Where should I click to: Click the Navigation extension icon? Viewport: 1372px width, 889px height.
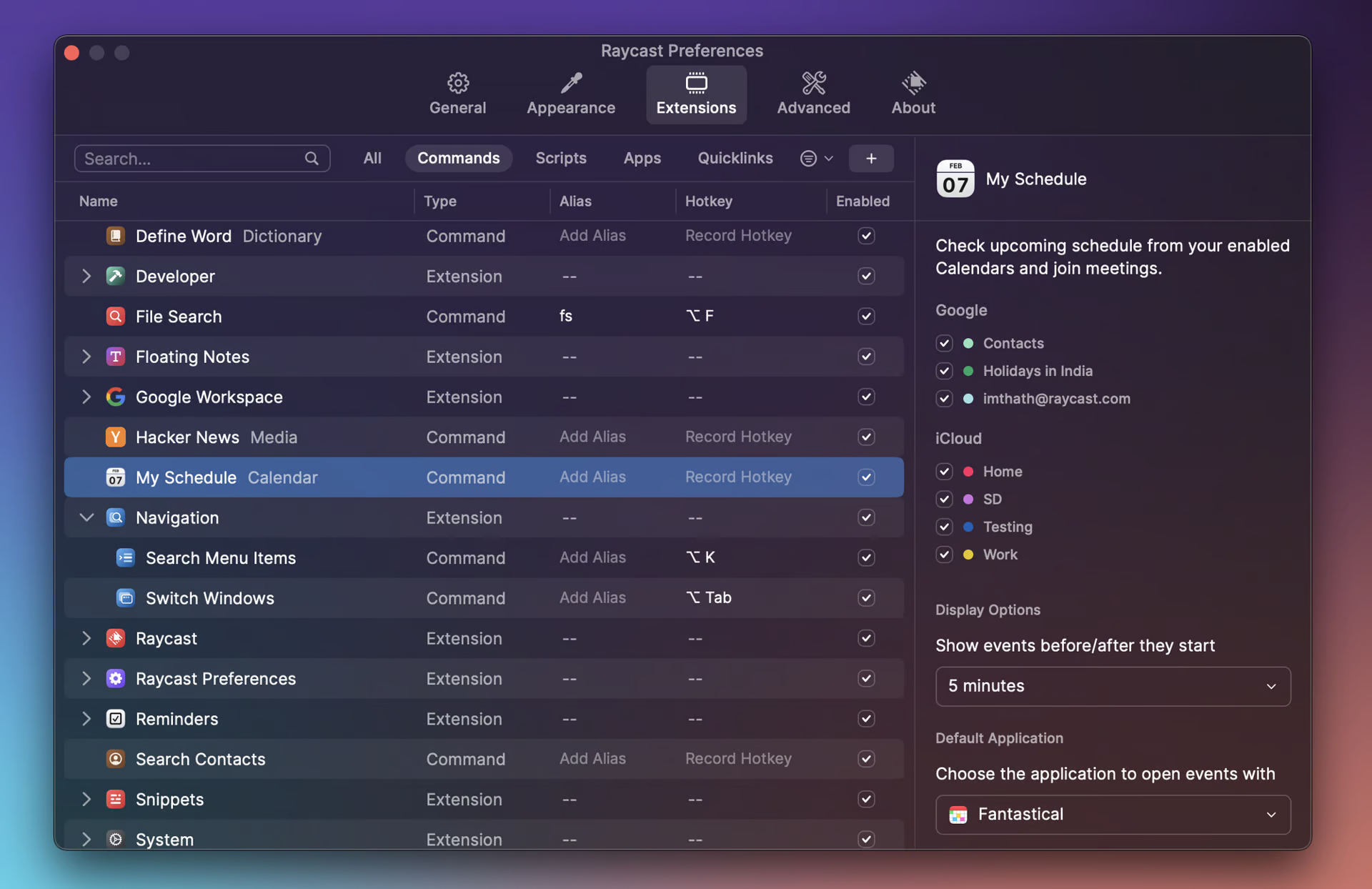[115, 517]
